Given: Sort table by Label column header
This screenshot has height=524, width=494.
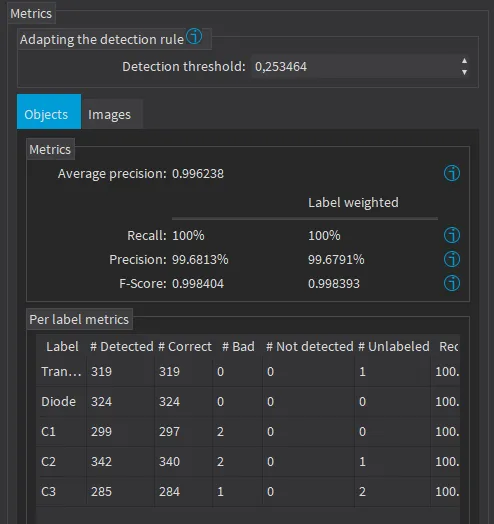Looking at the screenshot, I should click(x=62, y=347).
